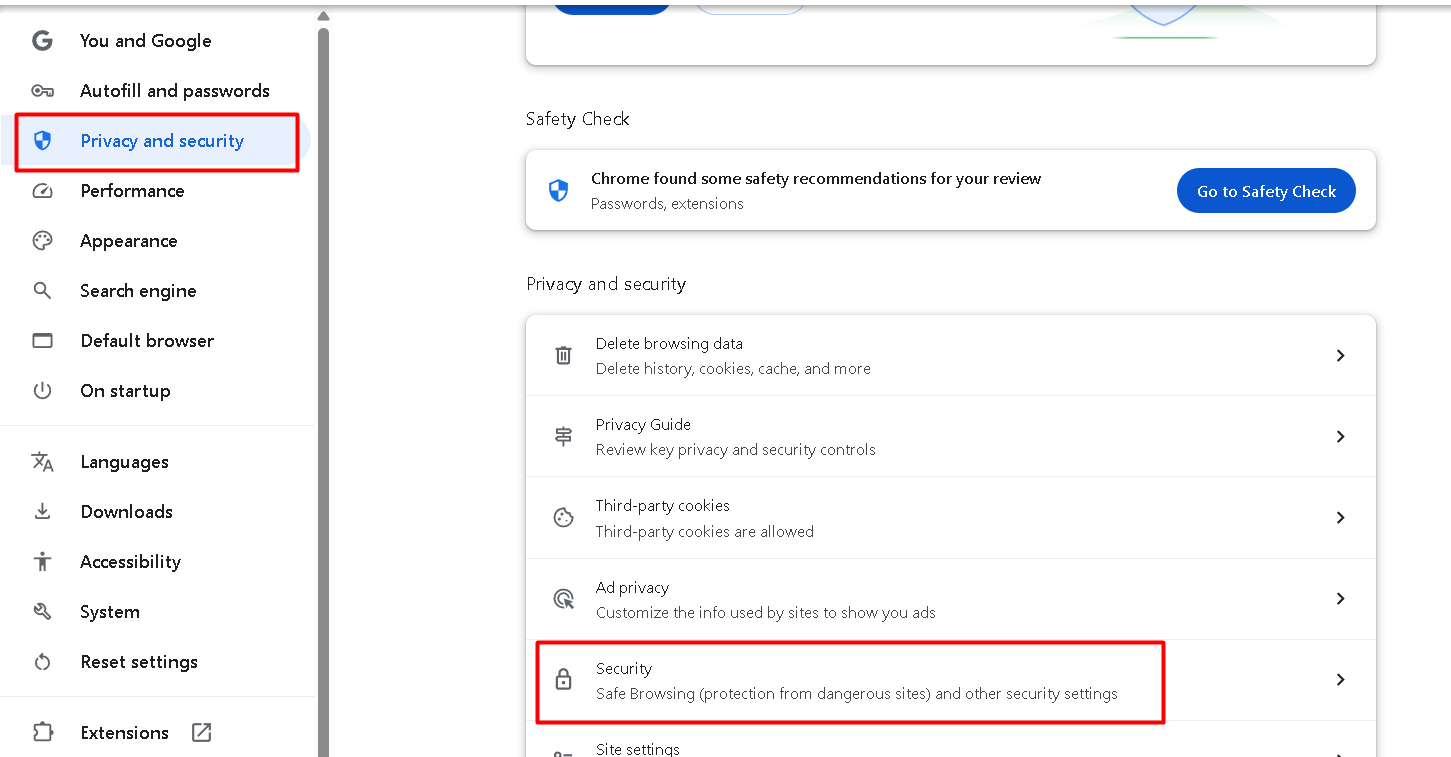Click 'Customize the info used by sites' description
Image resolution: width=1451 pixels, height=757 pixels.
pyautogui.click(x=766, y=613)
